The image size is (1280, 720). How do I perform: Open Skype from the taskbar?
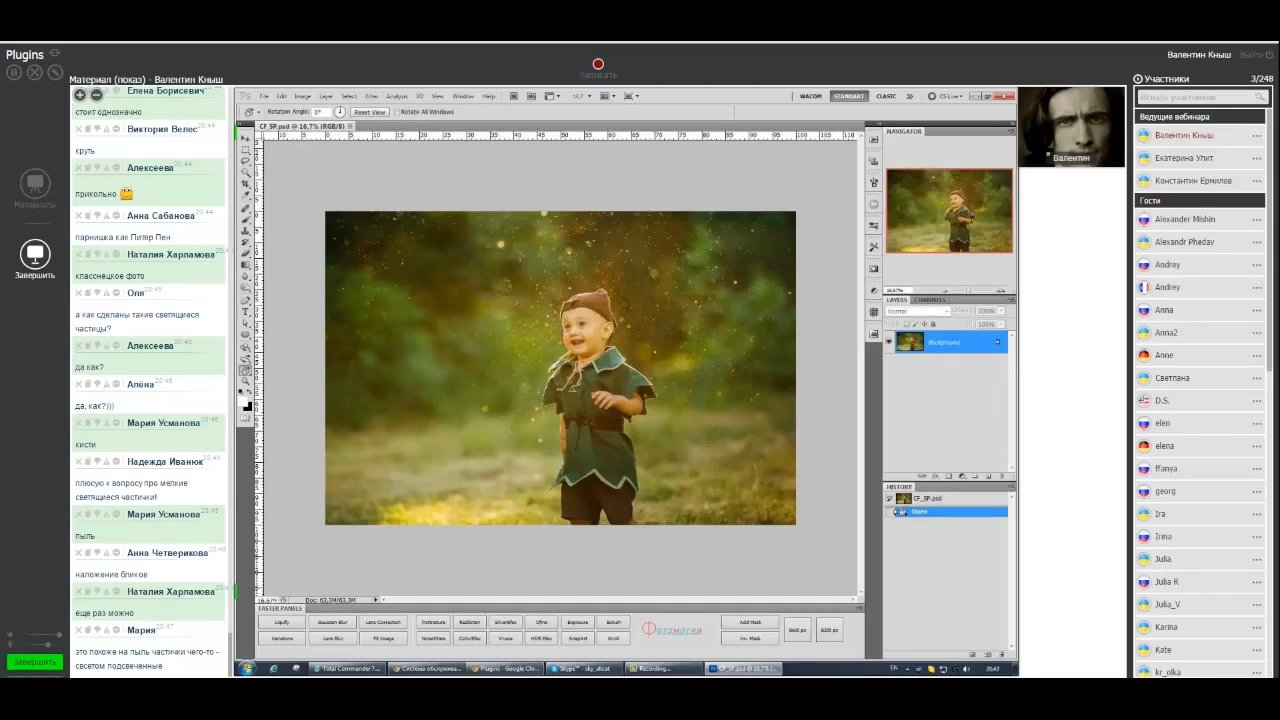(x=585, y=669)
